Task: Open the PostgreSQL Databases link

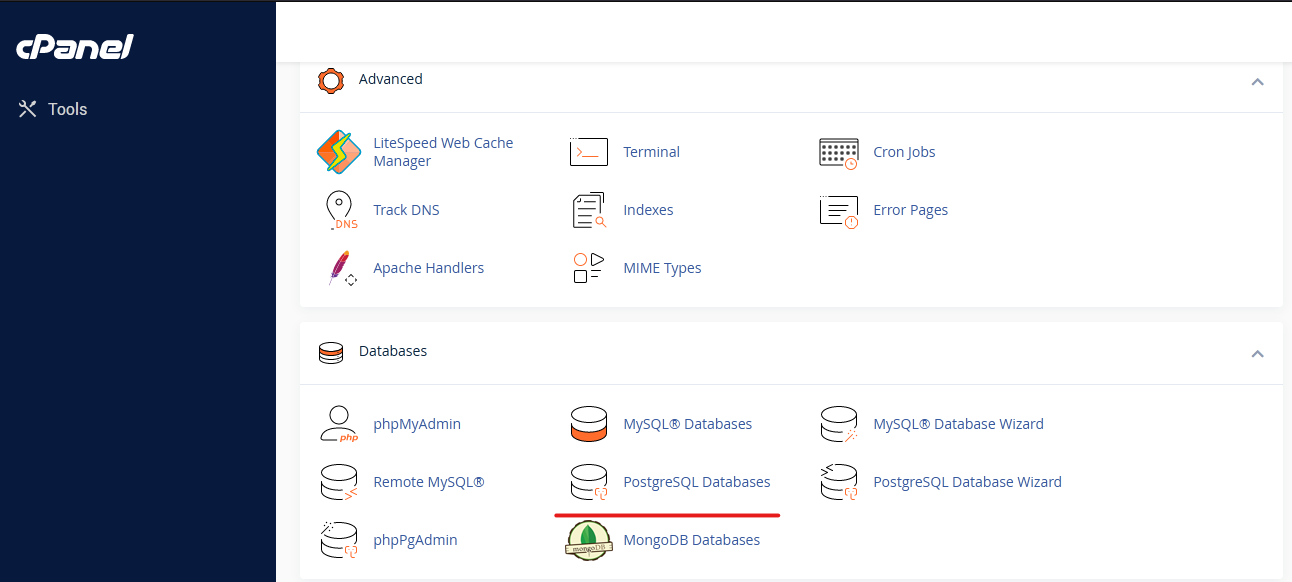Action: click(696, 482)
